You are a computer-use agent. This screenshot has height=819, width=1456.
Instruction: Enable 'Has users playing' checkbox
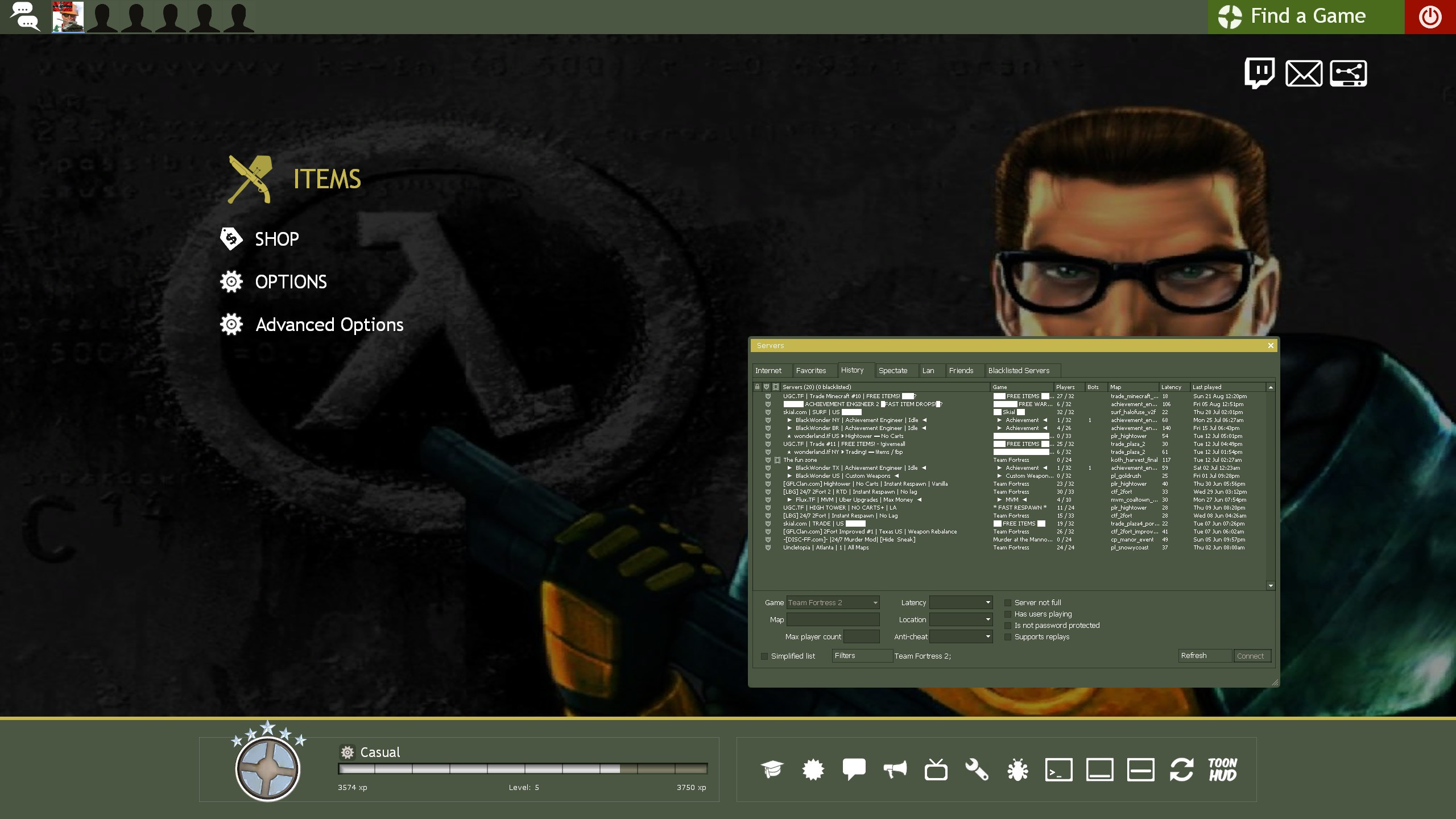tap(1008, 613)
